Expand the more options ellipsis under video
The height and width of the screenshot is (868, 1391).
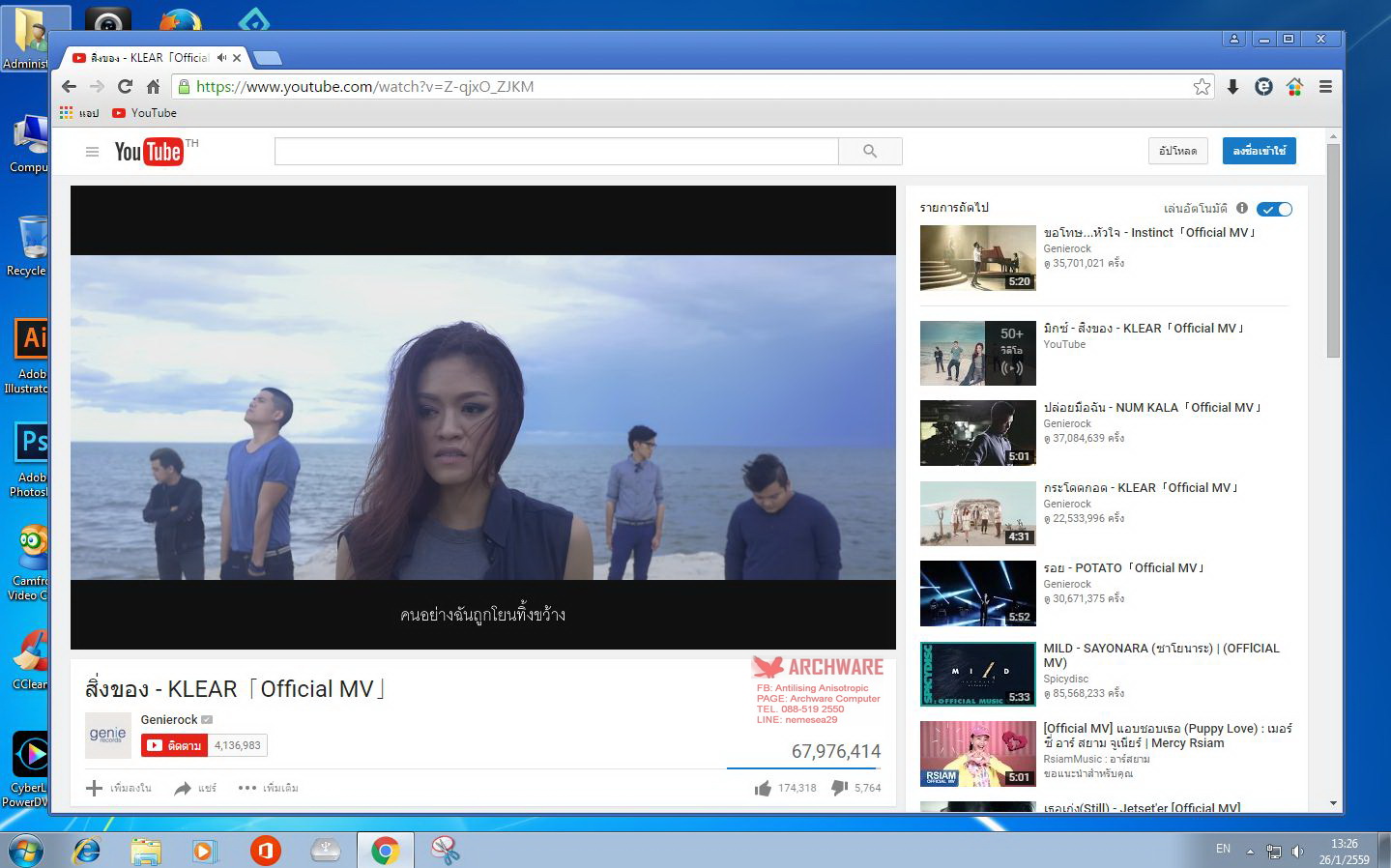pos(268,789)
